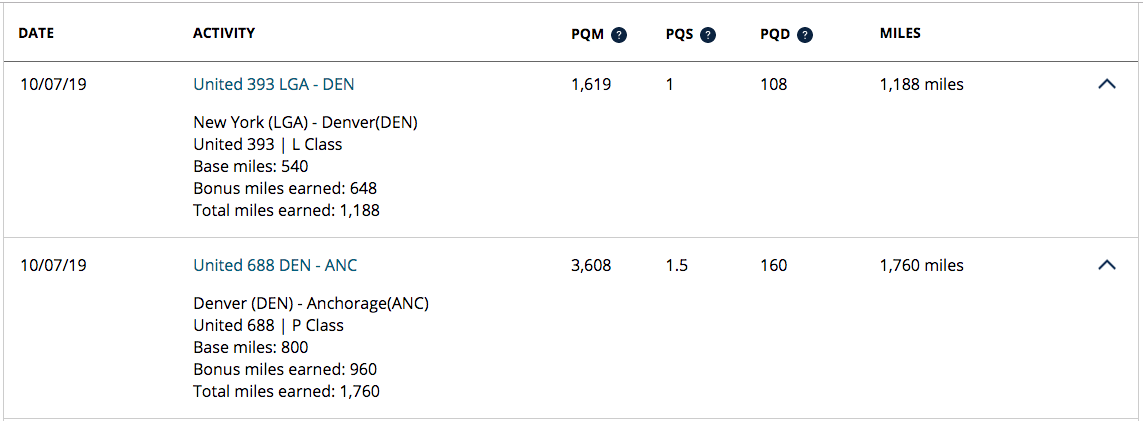Open the United 688 DEN - ANC link
The image size is (1143, 421).
[x=275, y=266]
